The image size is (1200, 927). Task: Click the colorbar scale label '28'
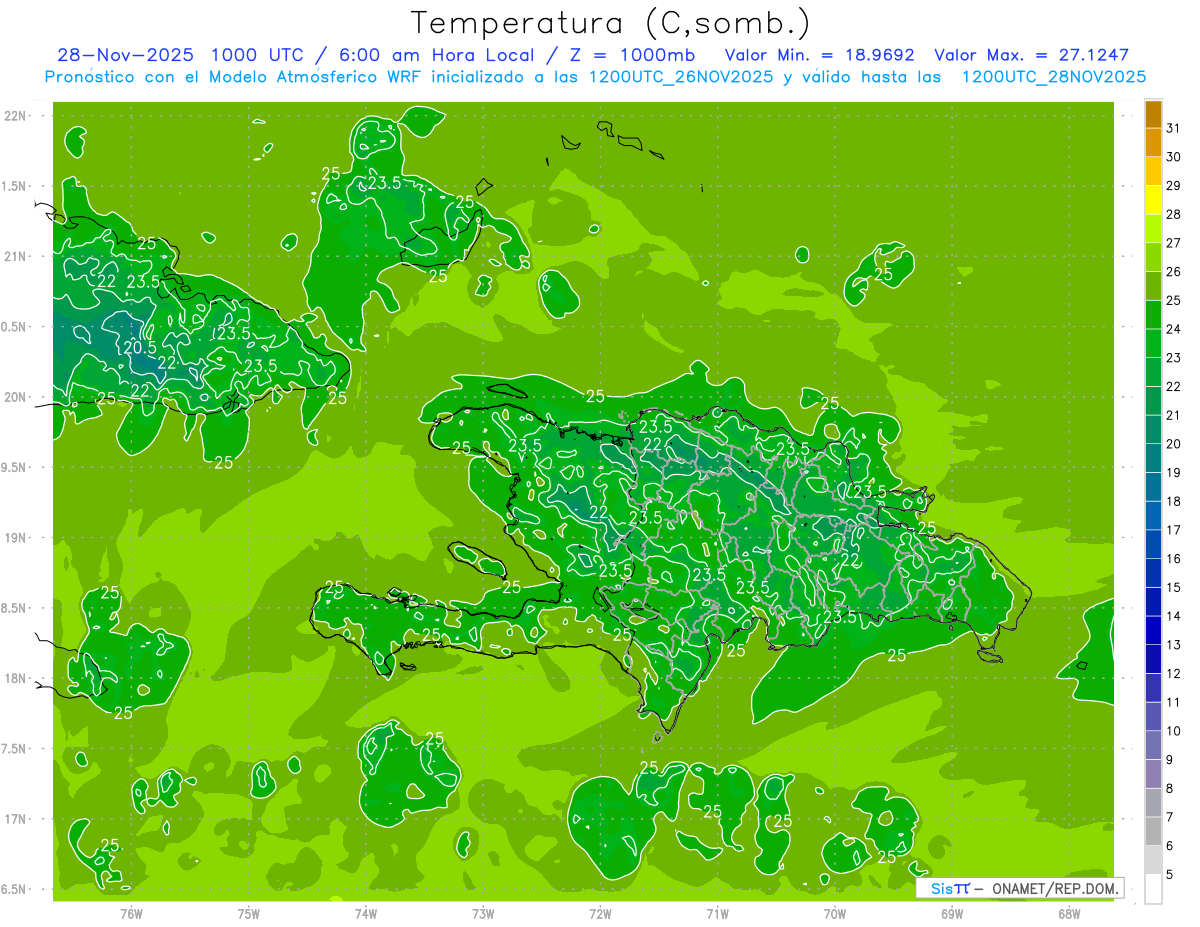1173,214
